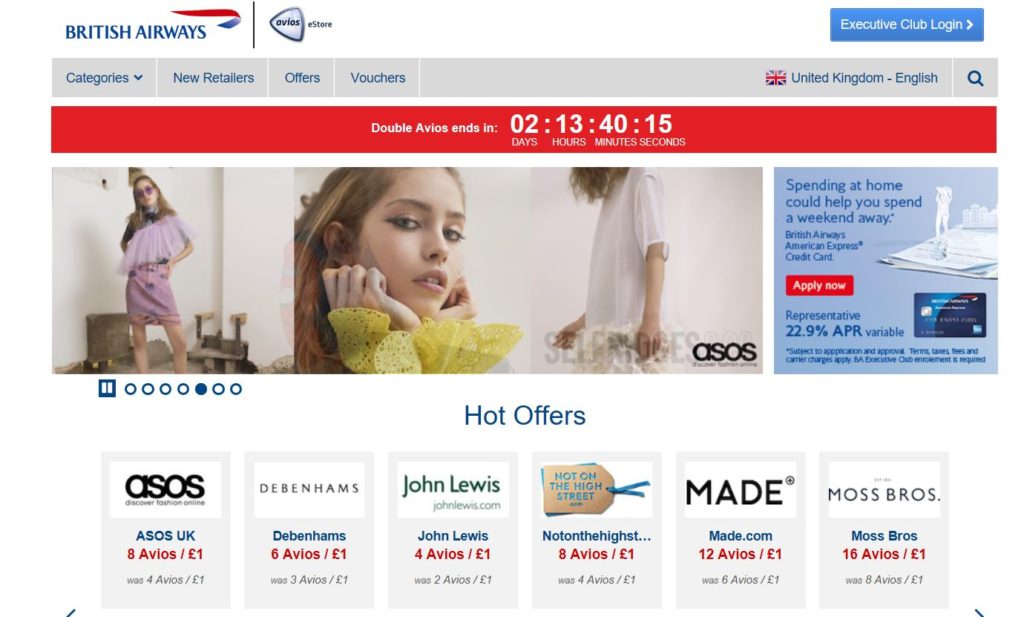1024x617 pixels.
Task: Open the ASOS UK retailer logo
Action: point(165,490)
